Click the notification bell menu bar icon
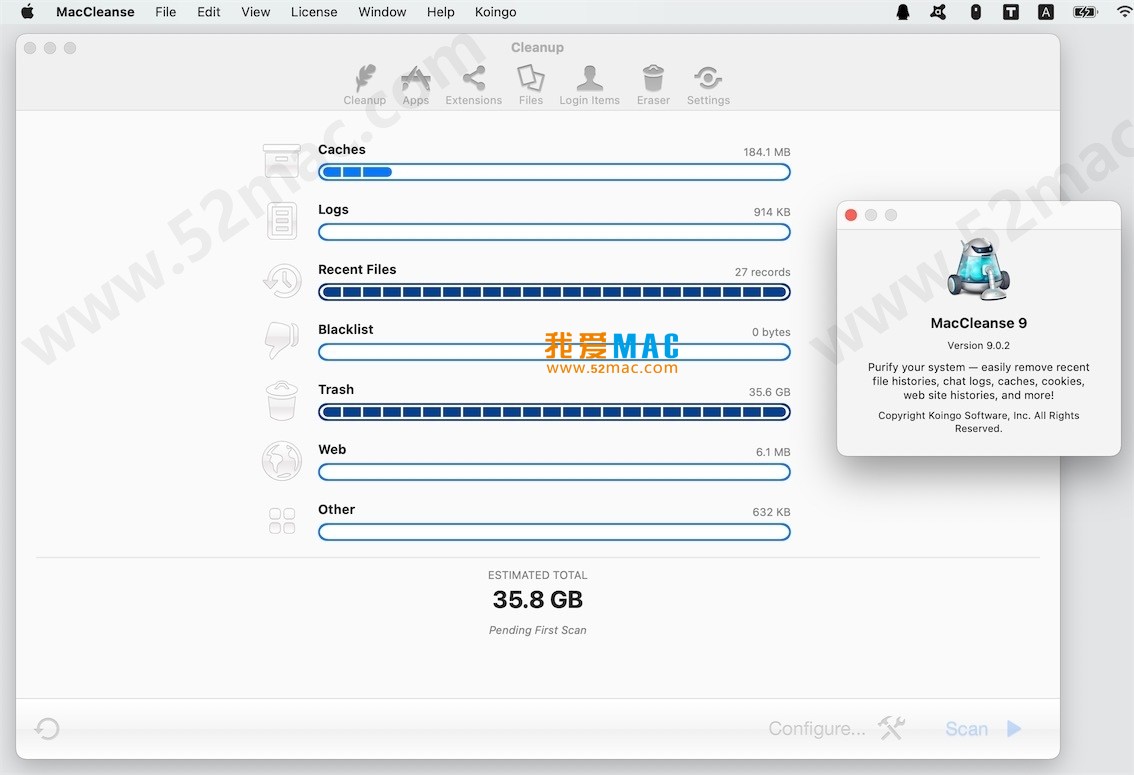 [x=903, y=12]
